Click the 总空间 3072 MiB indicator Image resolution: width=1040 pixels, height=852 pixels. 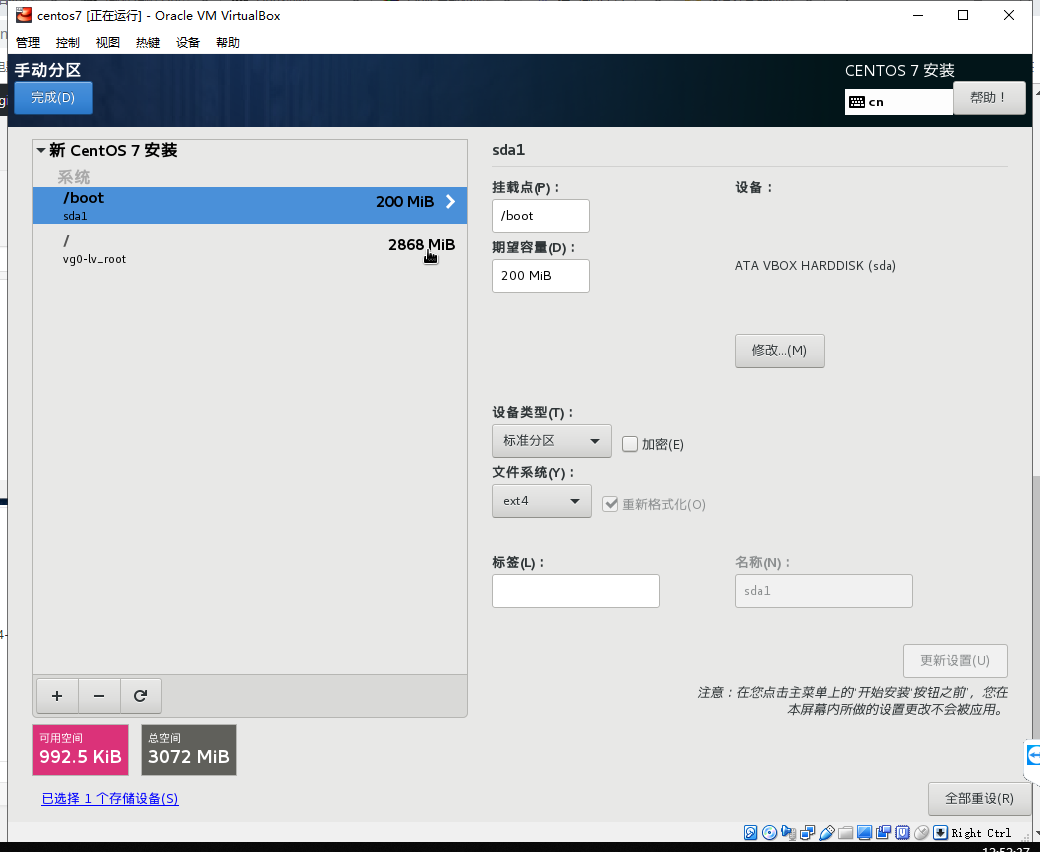[189, 750]
